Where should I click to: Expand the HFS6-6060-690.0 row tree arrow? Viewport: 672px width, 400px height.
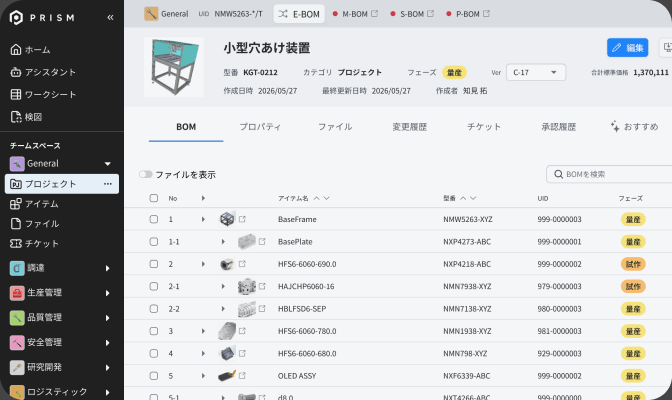pyautogui.click(x=203, y=264)
